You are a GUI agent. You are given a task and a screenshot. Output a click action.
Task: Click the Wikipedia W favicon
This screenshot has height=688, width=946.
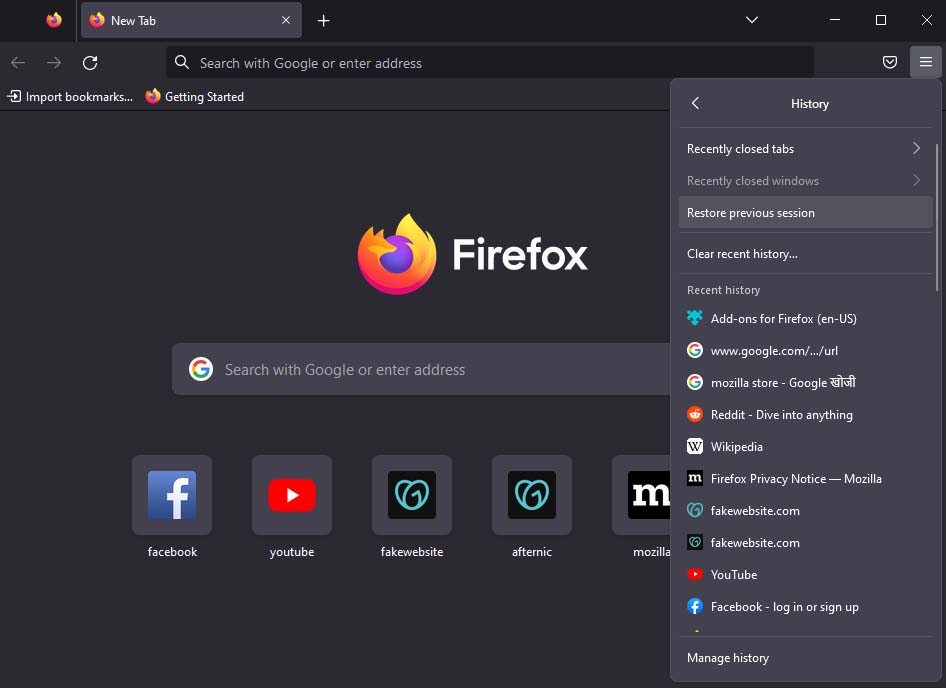695,446
